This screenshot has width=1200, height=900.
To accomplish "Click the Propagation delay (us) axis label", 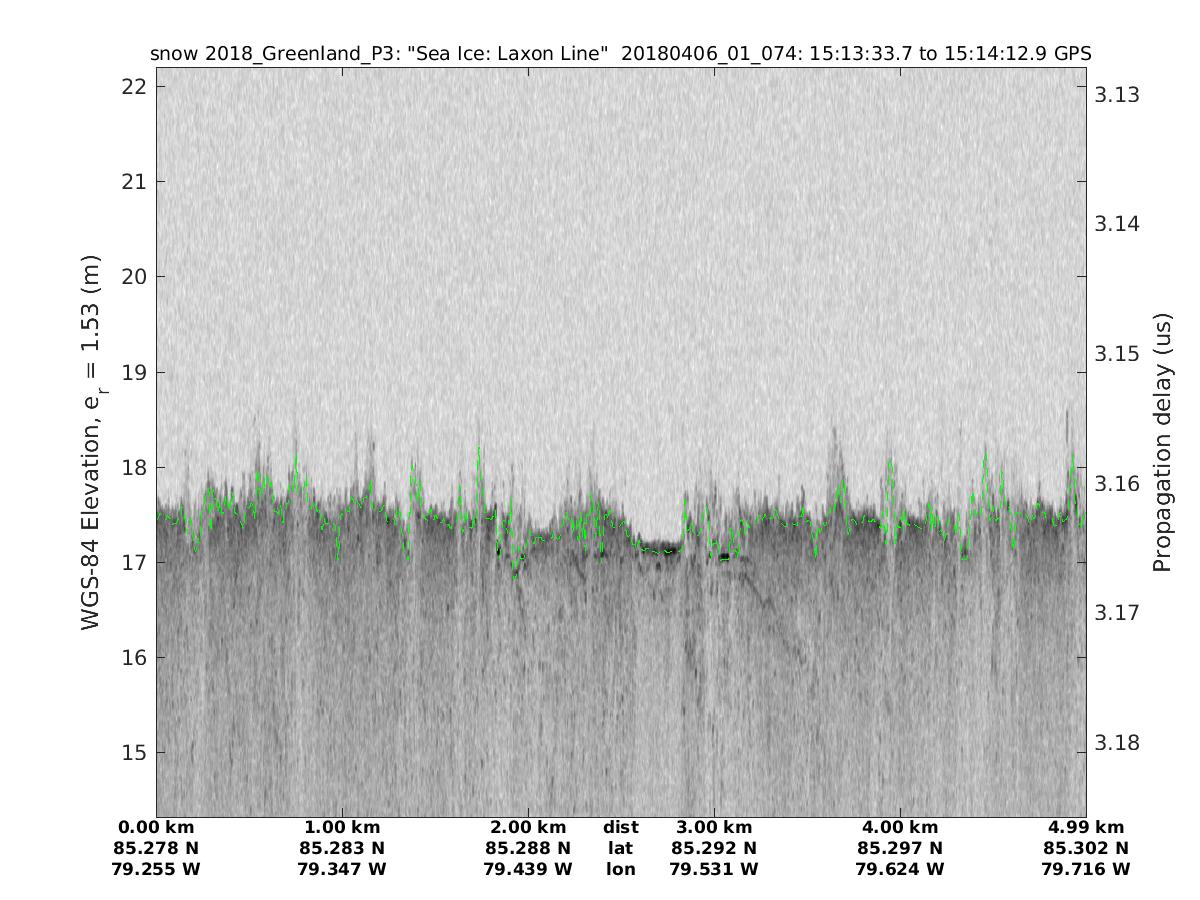I will [1161, 442].
